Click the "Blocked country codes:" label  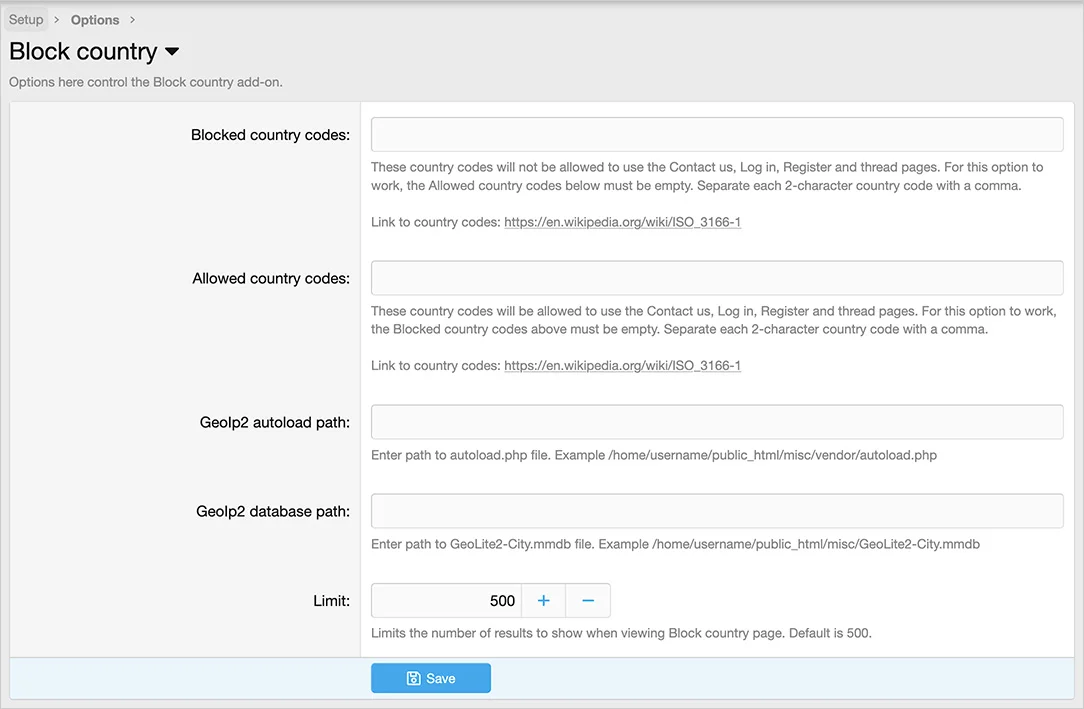[x=270, y=135]
